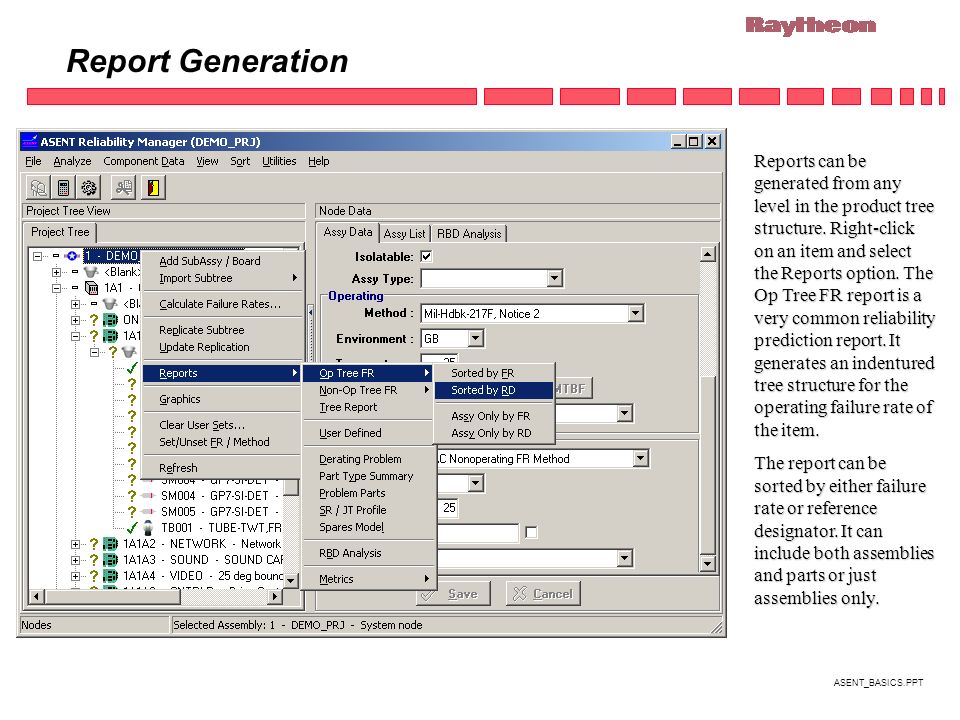The image size is (960, 720).
Task: Click the tube icon next to TB001
Action: click(x=148, y=528)
